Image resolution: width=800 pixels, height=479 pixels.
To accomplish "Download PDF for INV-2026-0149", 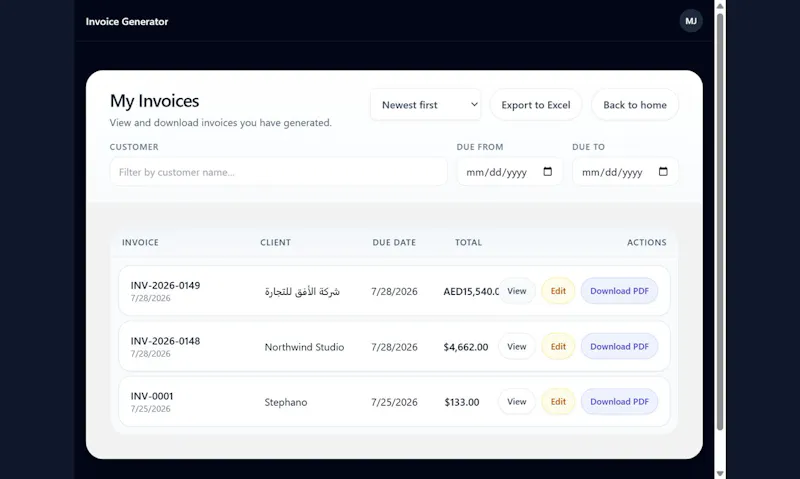I will click(619, 291).
